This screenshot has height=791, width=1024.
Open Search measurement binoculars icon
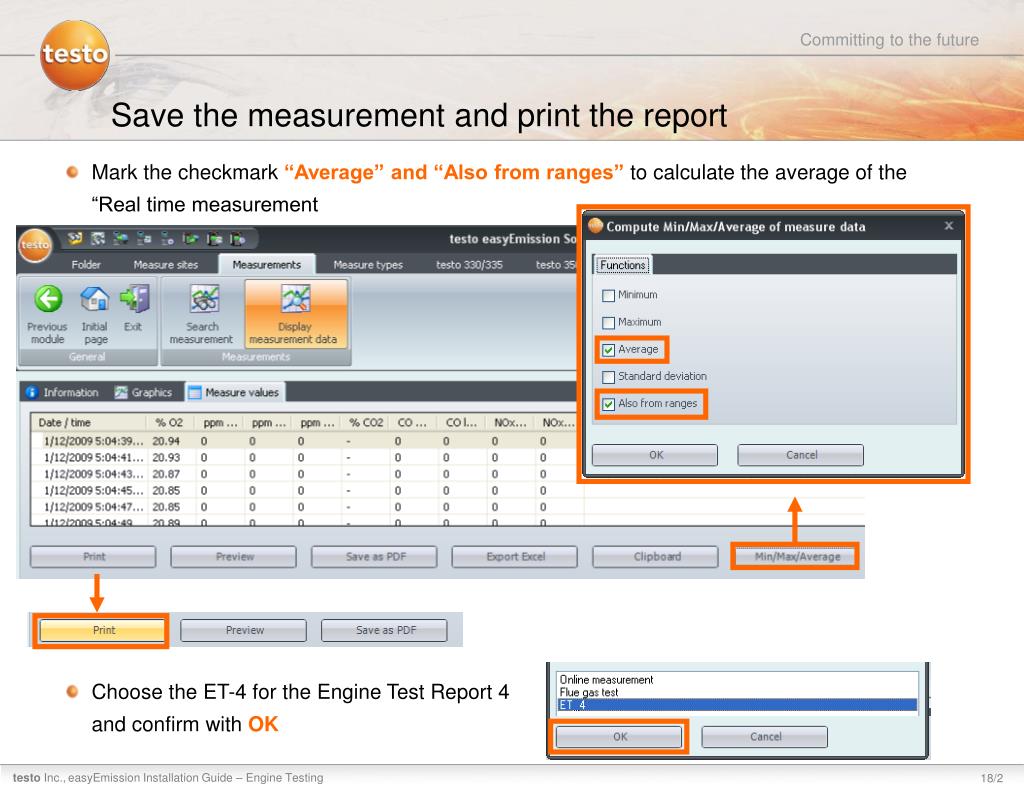204,299
